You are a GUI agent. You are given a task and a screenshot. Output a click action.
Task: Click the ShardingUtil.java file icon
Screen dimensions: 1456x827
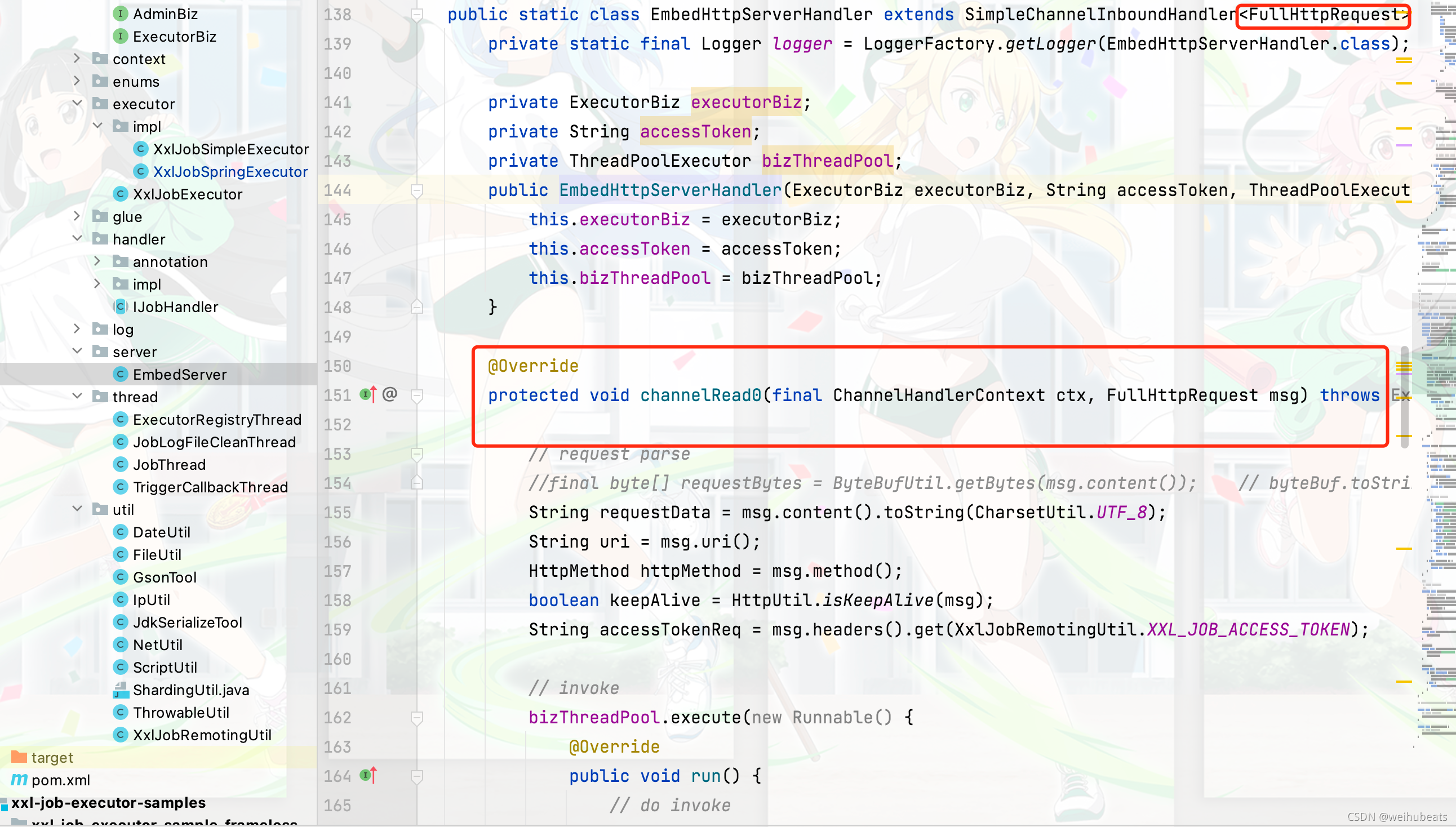(x=120, y=690)
